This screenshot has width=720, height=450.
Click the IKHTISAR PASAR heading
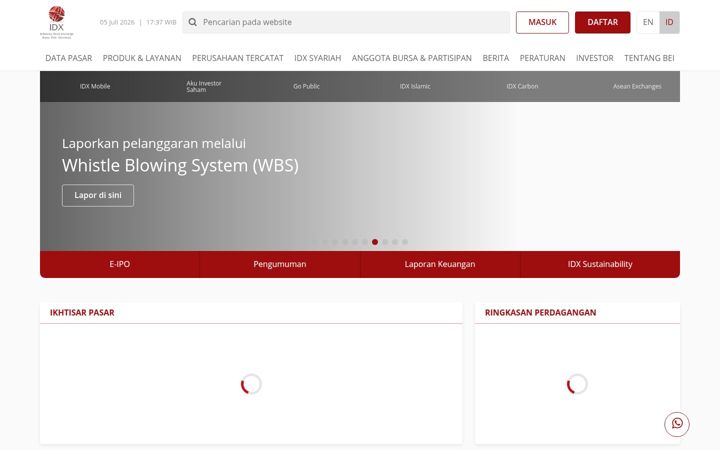tap(82, 312)
